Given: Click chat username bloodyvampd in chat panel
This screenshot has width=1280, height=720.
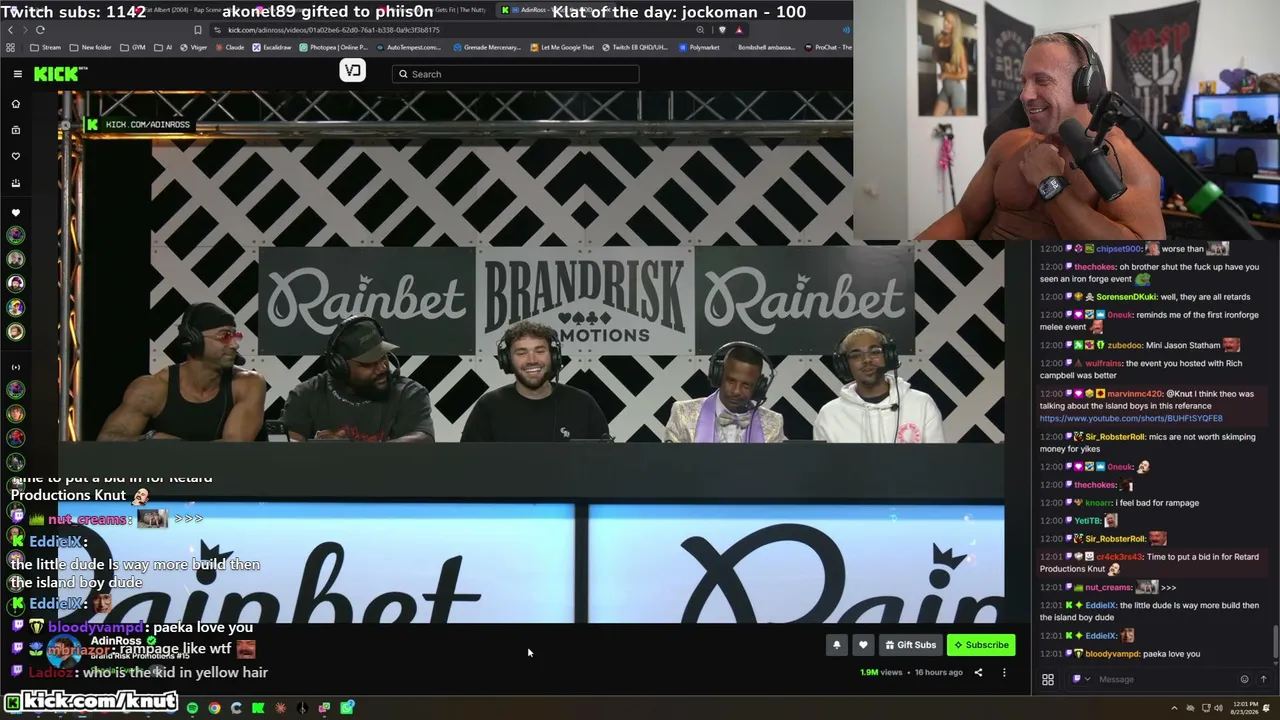Looking at the screenshot, I should (1111, 654).
